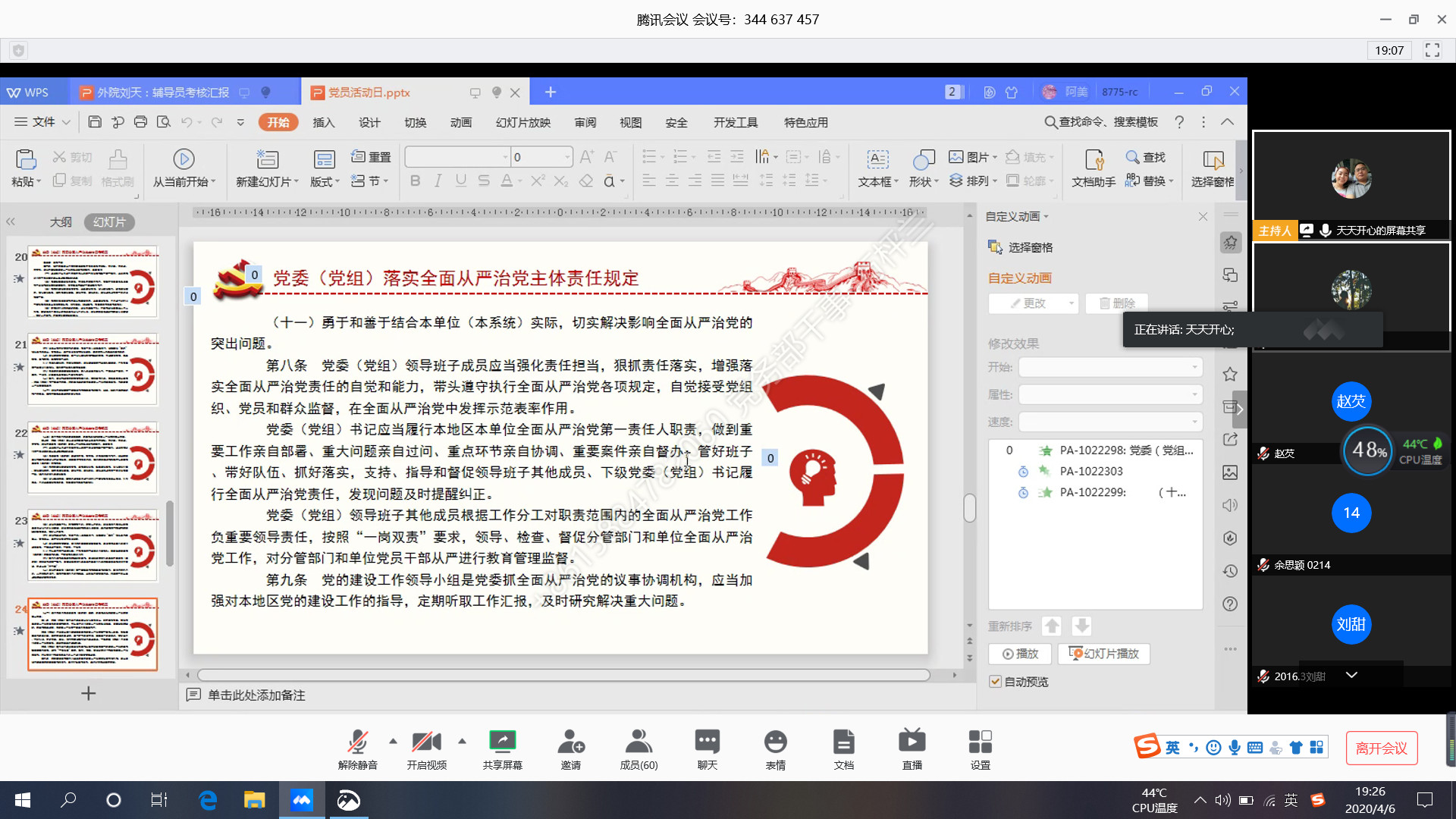Open the 动画 ribbon tab

click(460, 122)
